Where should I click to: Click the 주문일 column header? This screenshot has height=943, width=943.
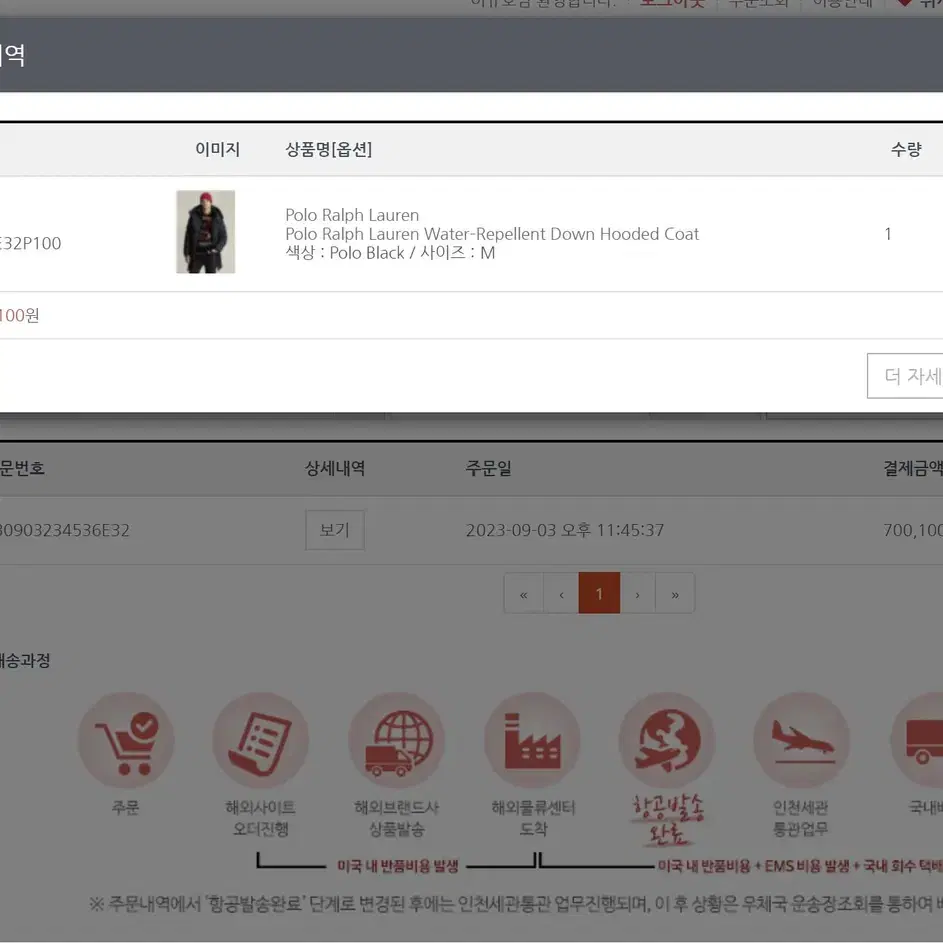pos(488,468)
